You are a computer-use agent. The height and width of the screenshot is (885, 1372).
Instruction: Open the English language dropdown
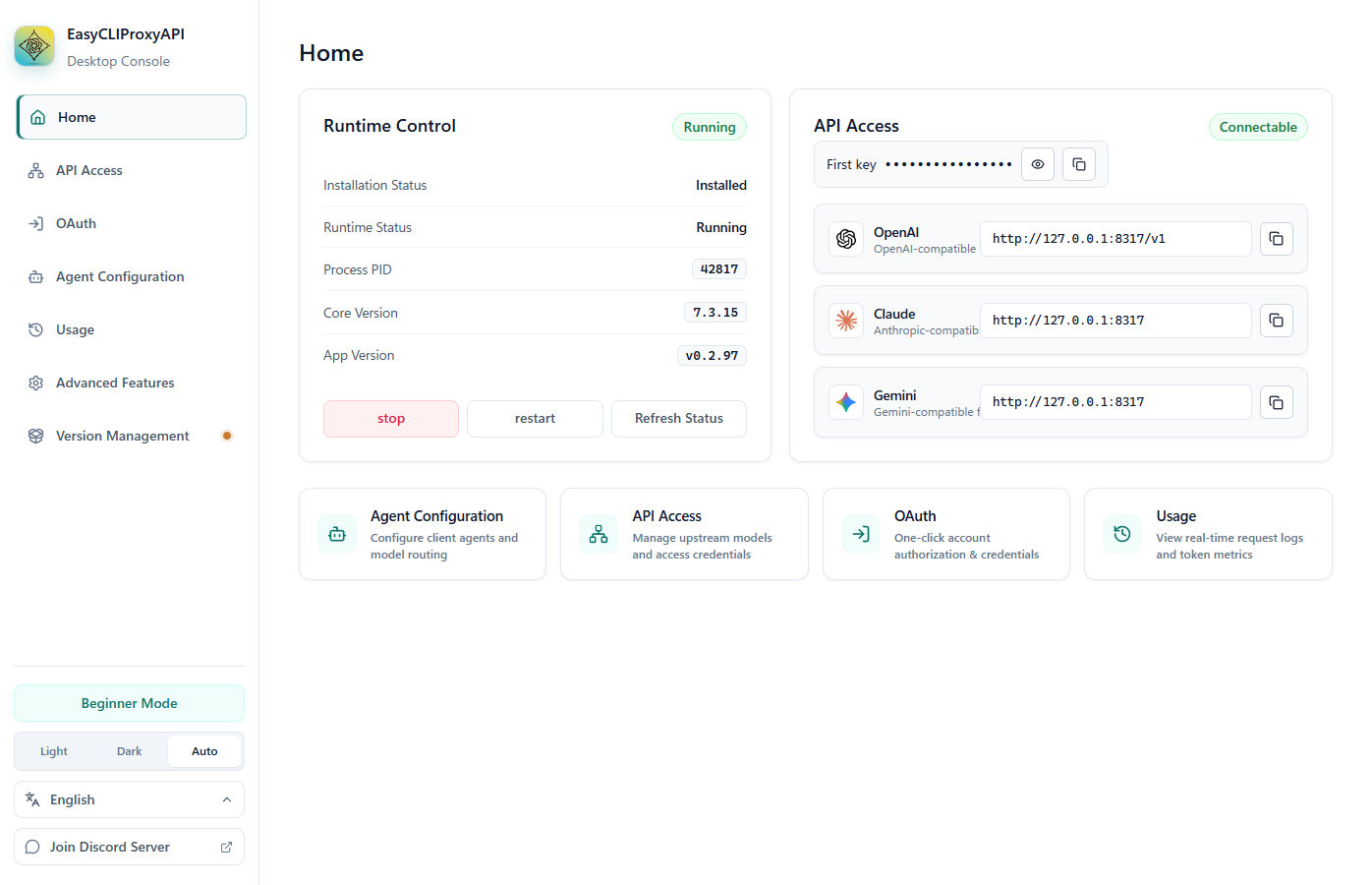click(x=129, y=799)
